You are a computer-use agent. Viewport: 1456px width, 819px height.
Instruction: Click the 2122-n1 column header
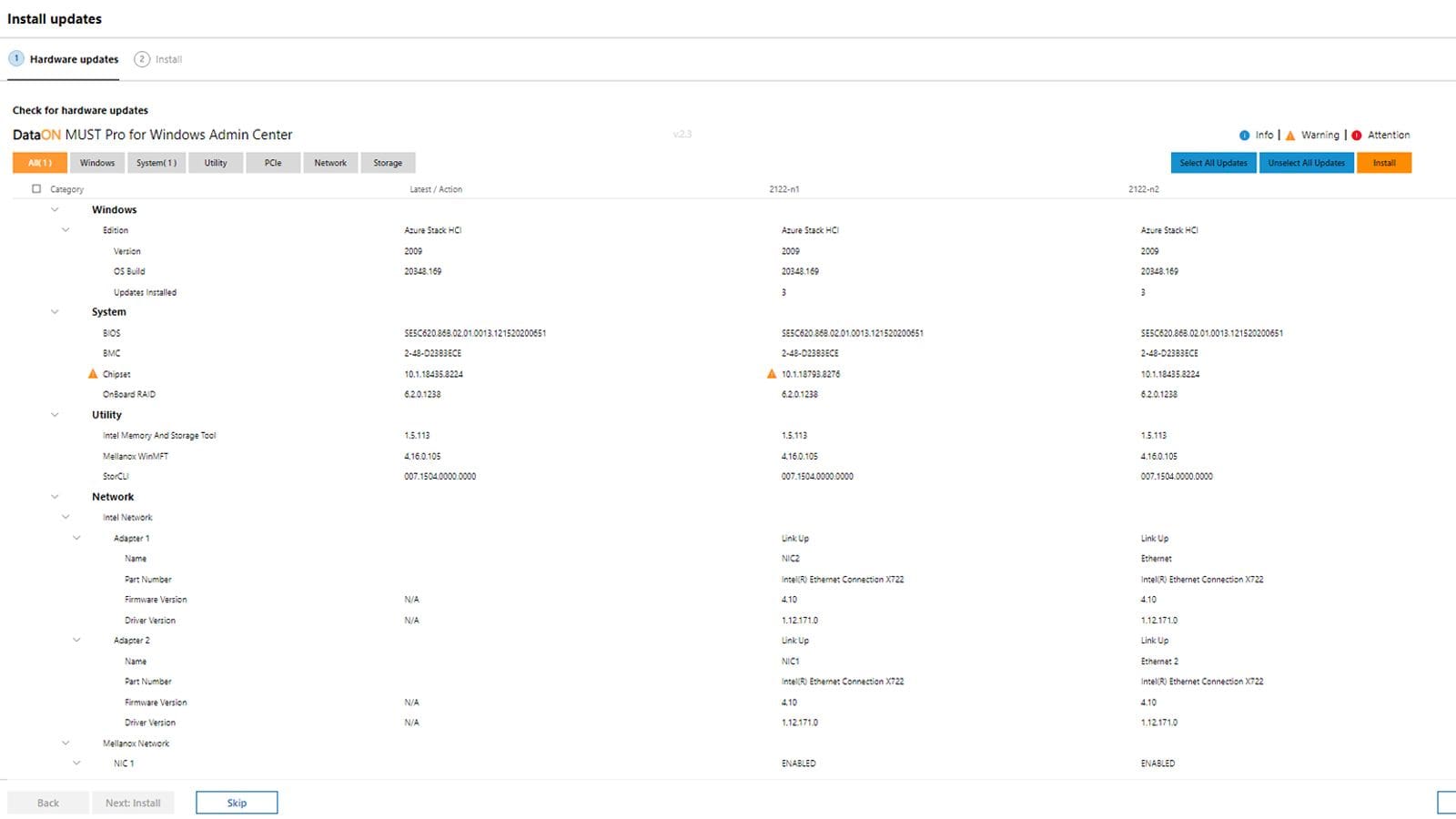click(784, 189)
